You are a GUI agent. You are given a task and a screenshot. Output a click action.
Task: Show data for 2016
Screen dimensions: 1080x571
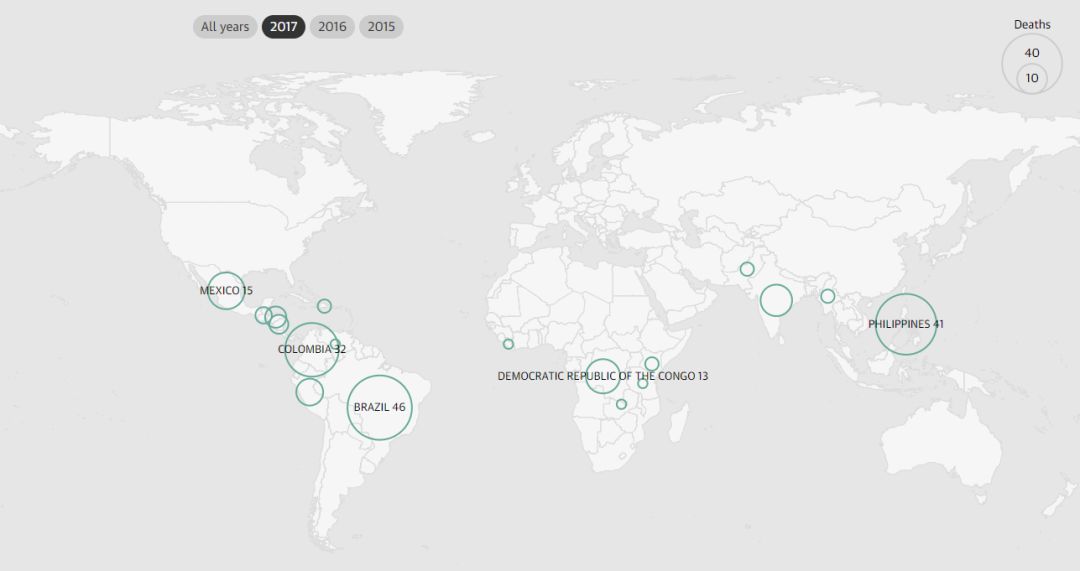point(332,27)
